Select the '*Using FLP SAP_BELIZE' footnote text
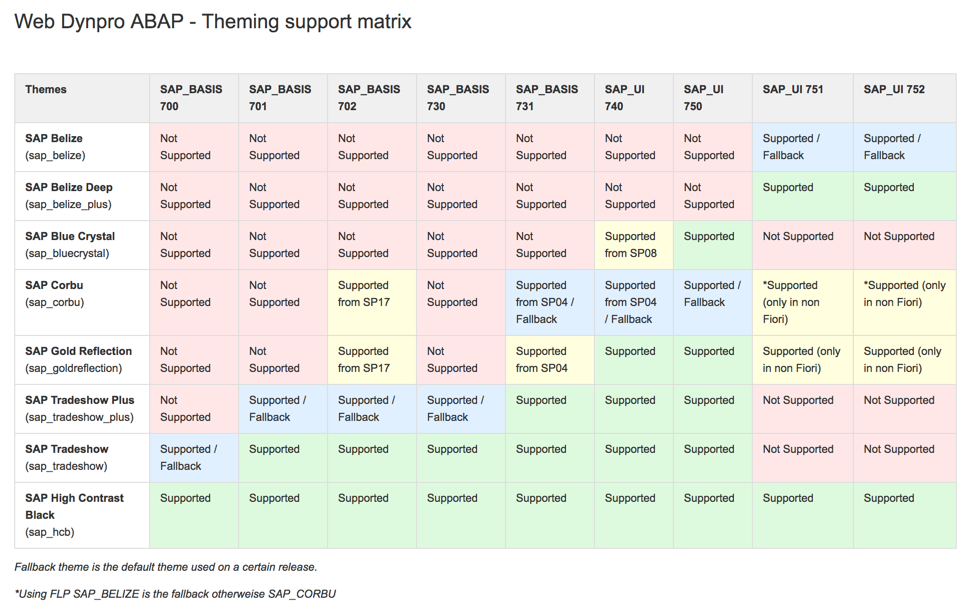 pos(175,594)
